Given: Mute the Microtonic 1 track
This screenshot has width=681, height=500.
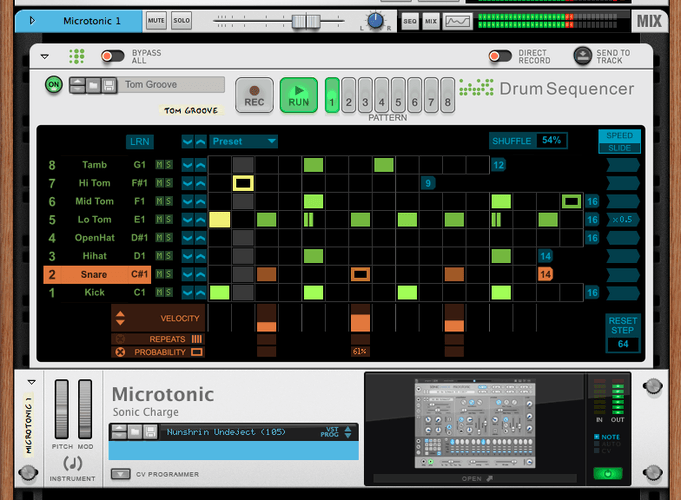Looking at the screenshot, I should (x=156, y=20).
